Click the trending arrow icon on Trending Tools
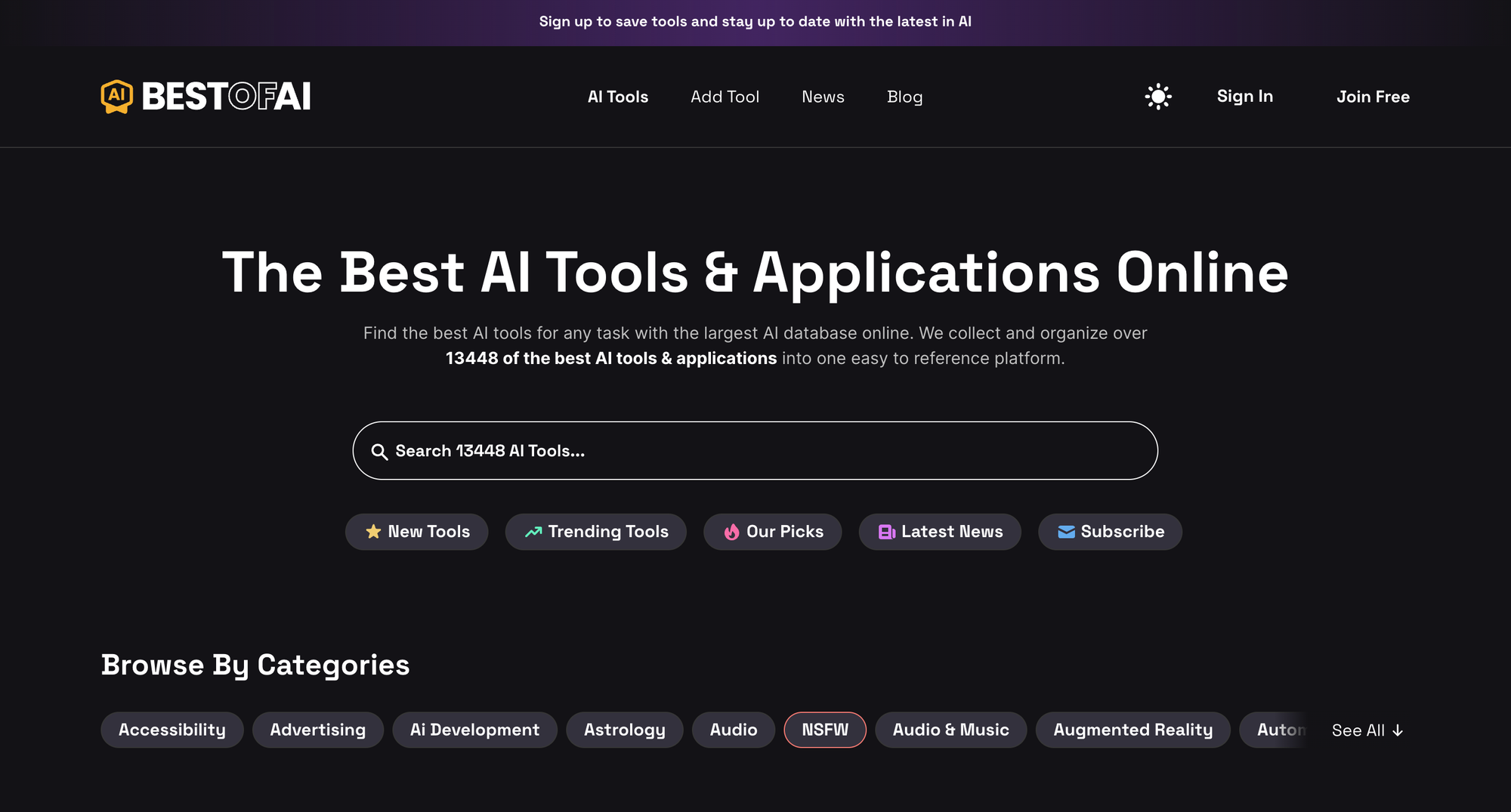This screenshot has height=812, width=1511. click(533, 532)
